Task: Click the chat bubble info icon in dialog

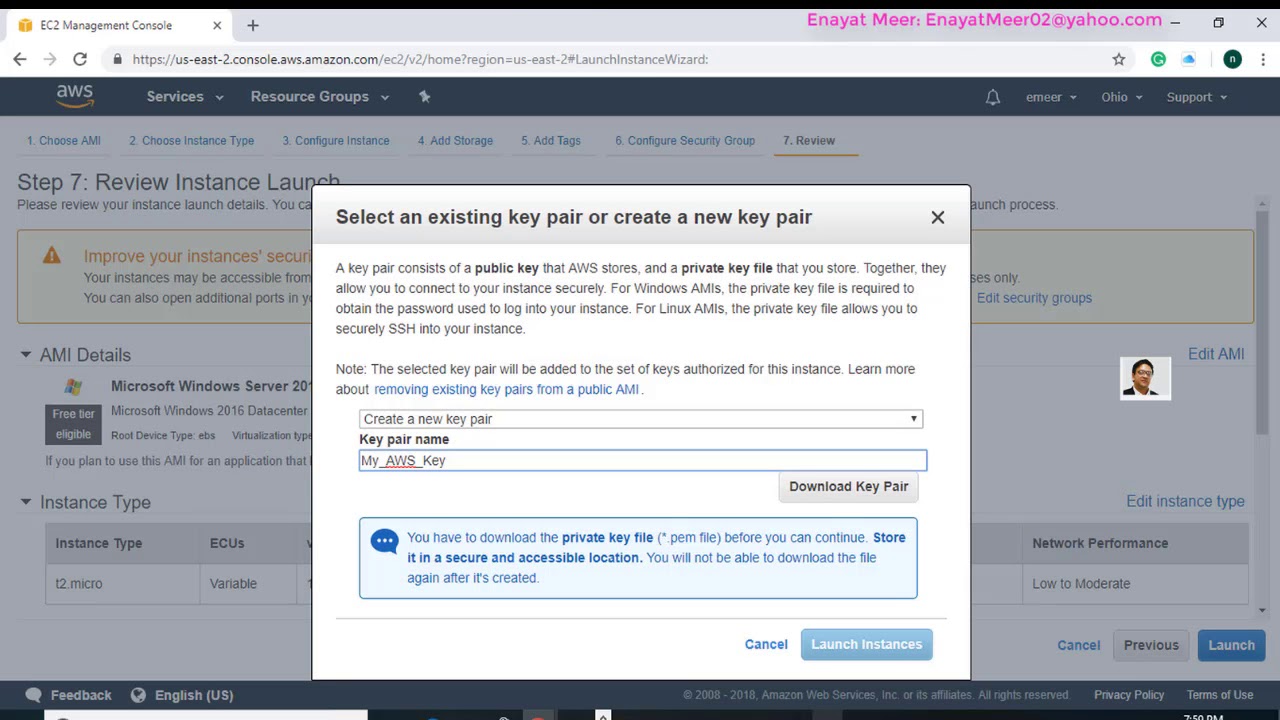Action: (384, 541)
